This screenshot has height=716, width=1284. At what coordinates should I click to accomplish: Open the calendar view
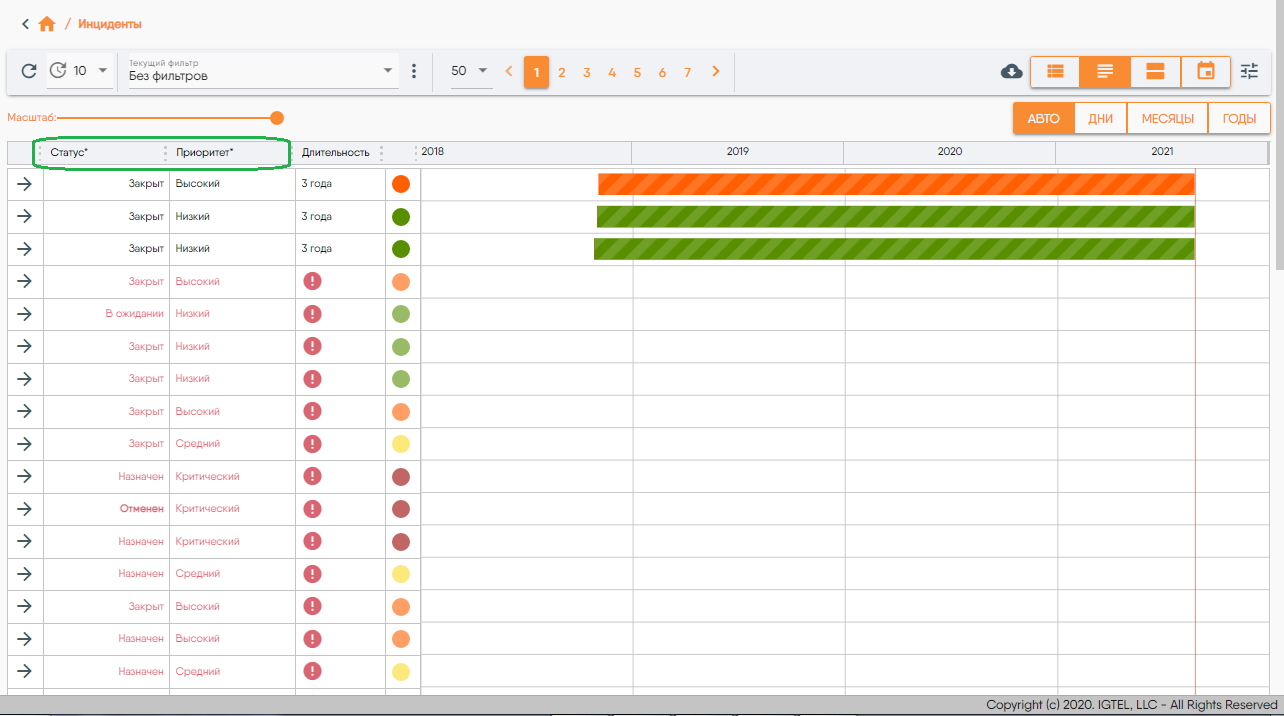coord(1206,71)
